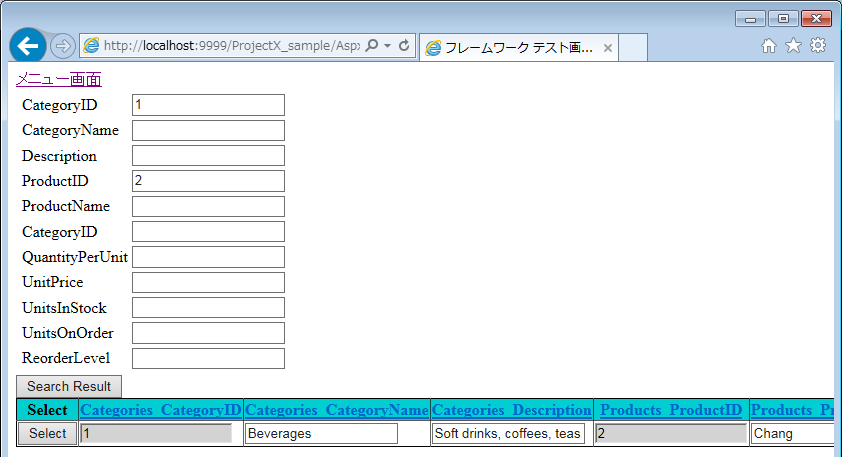The width and height of the screenshot is (842, 457).
Task: Click the browser Back arrow button
Action: 27,46
